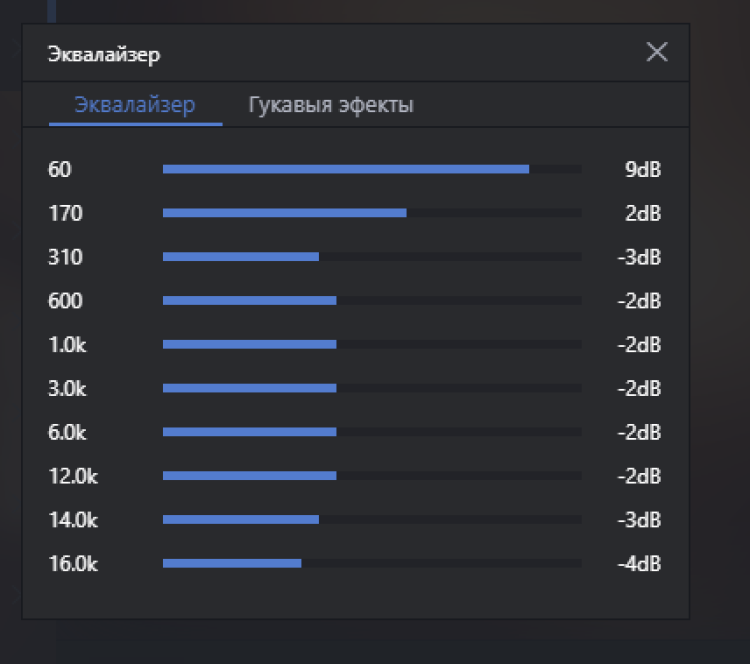The height and width of the screenshot is (664, 750).
Task: Adjust the 170 Hz band slider
Action: pos(372,213)
